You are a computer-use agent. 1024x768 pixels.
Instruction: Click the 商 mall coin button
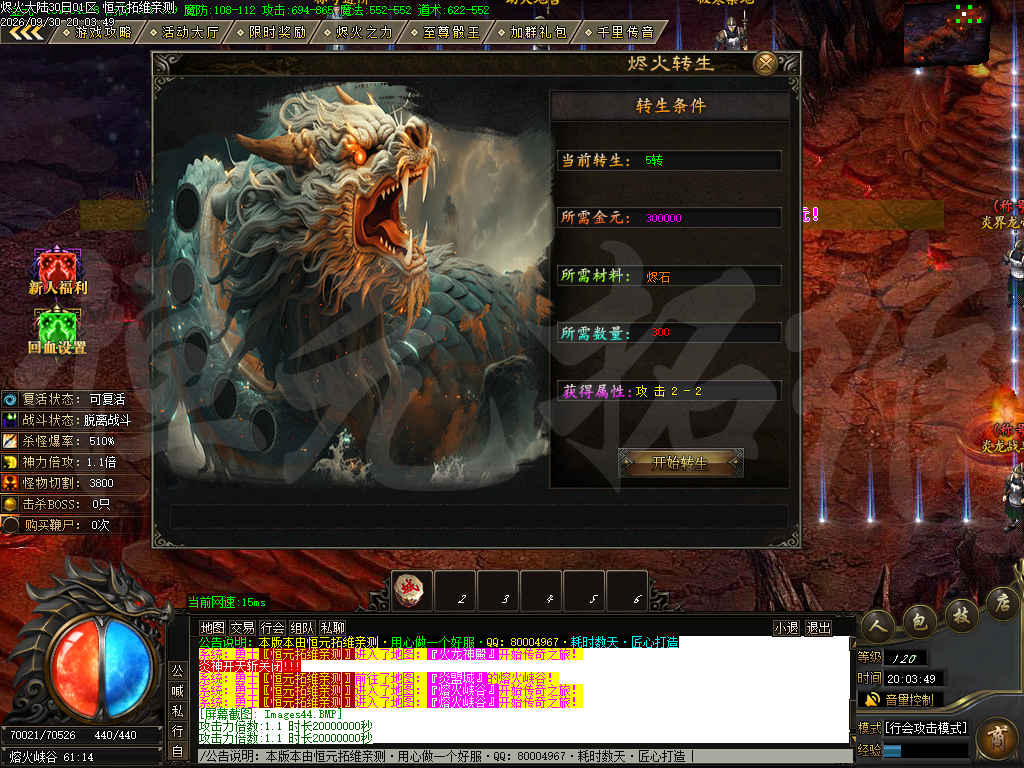[997, 741]
